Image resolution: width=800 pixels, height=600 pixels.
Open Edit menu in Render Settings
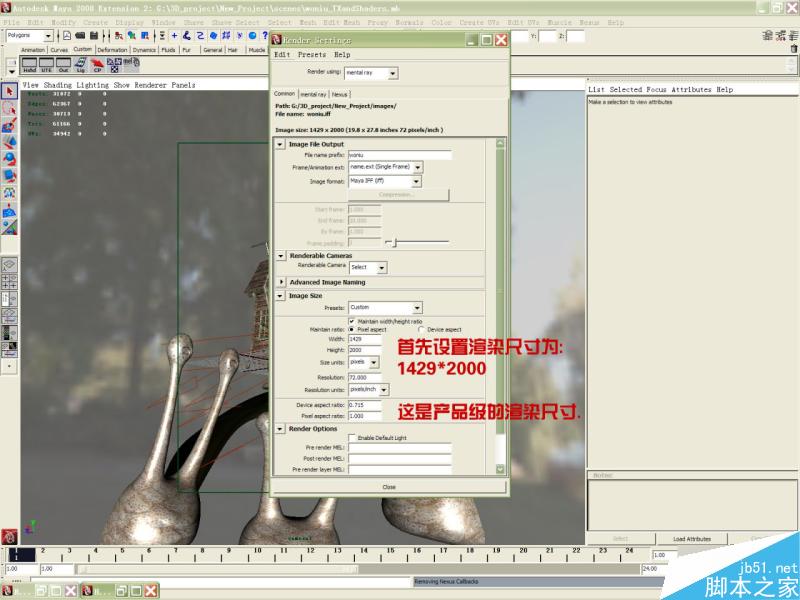[x=282, y=55]
